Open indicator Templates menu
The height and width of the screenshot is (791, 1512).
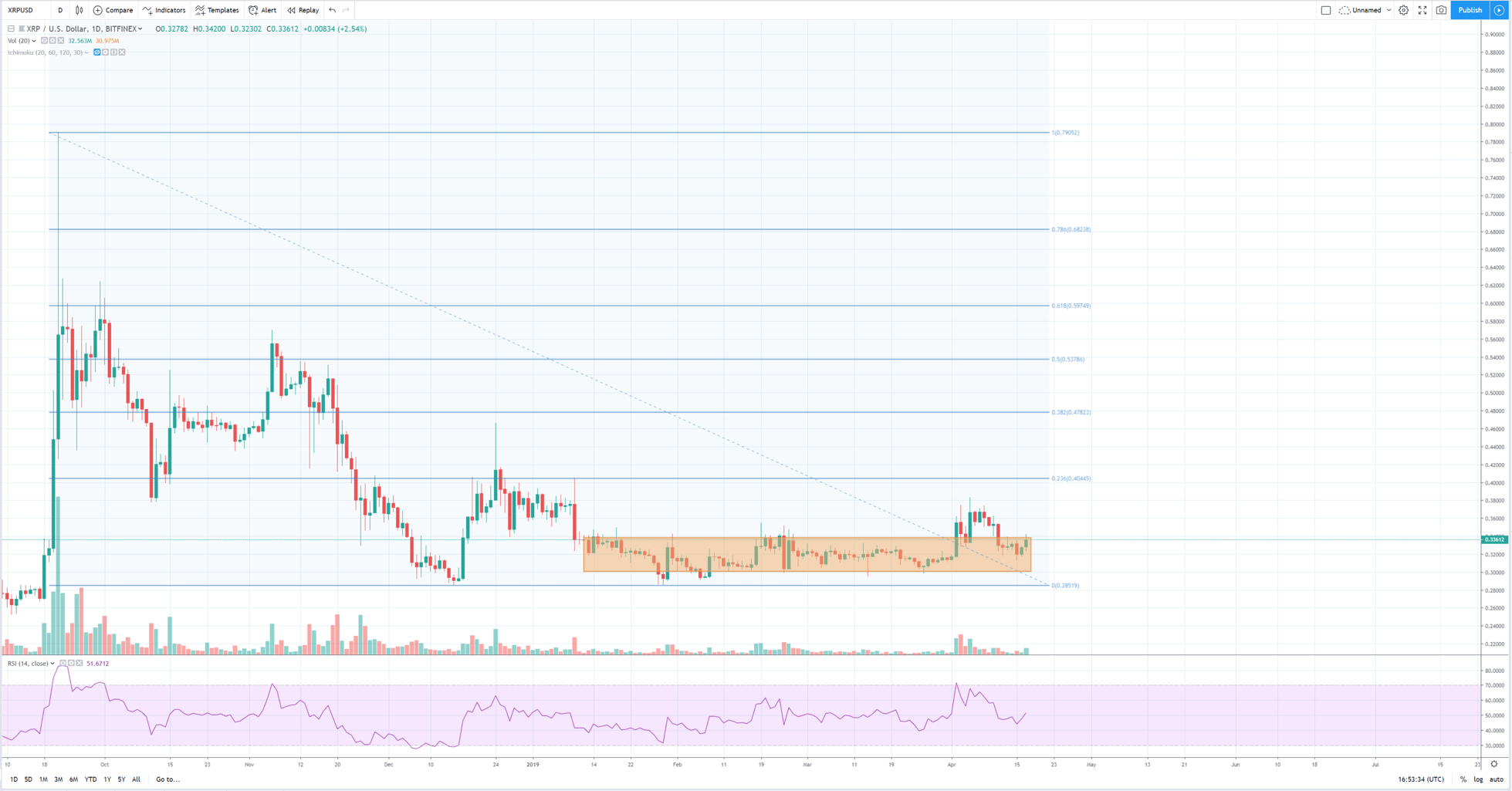tap(217, 10)
